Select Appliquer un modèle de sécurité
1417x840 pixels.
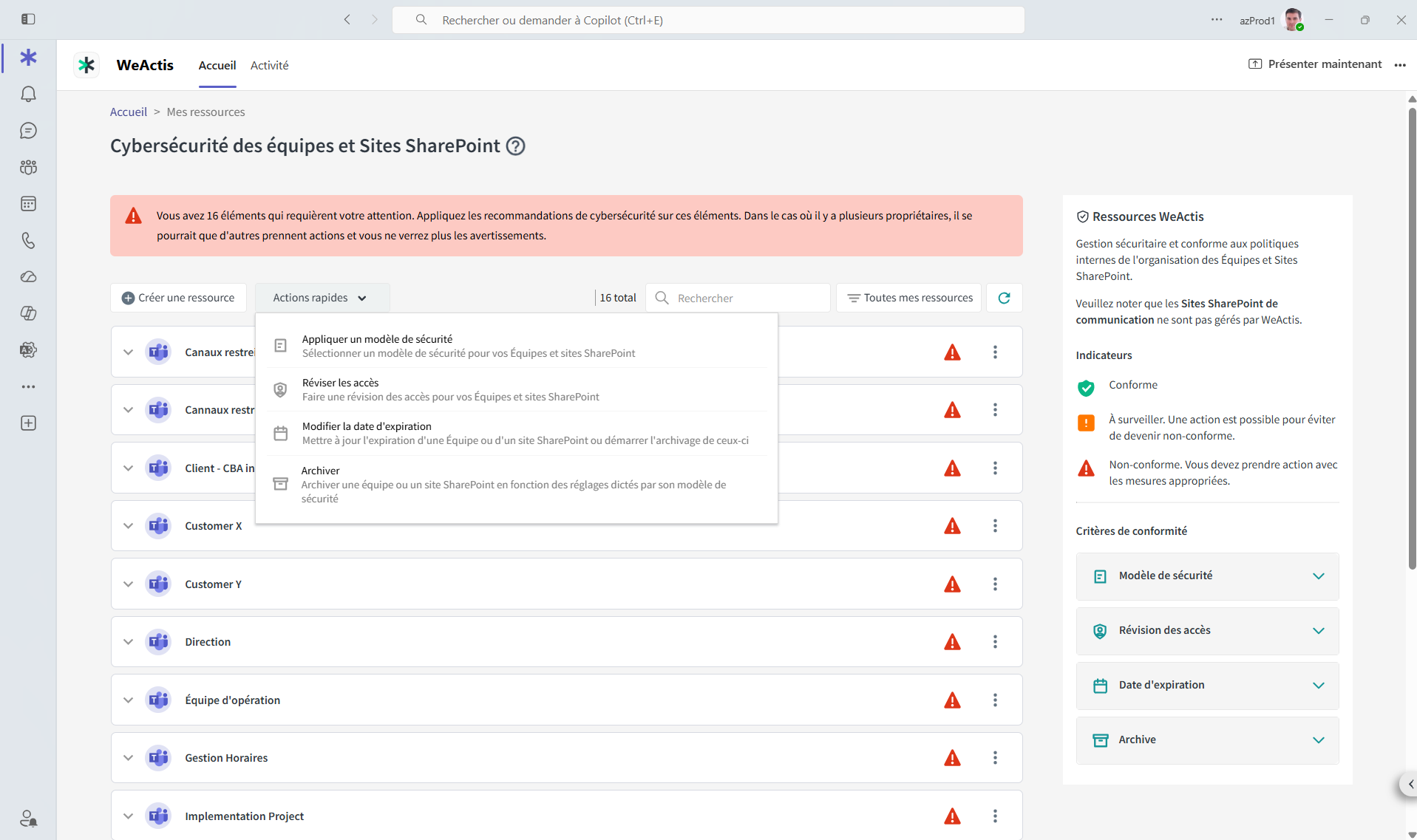click(516, 346)
